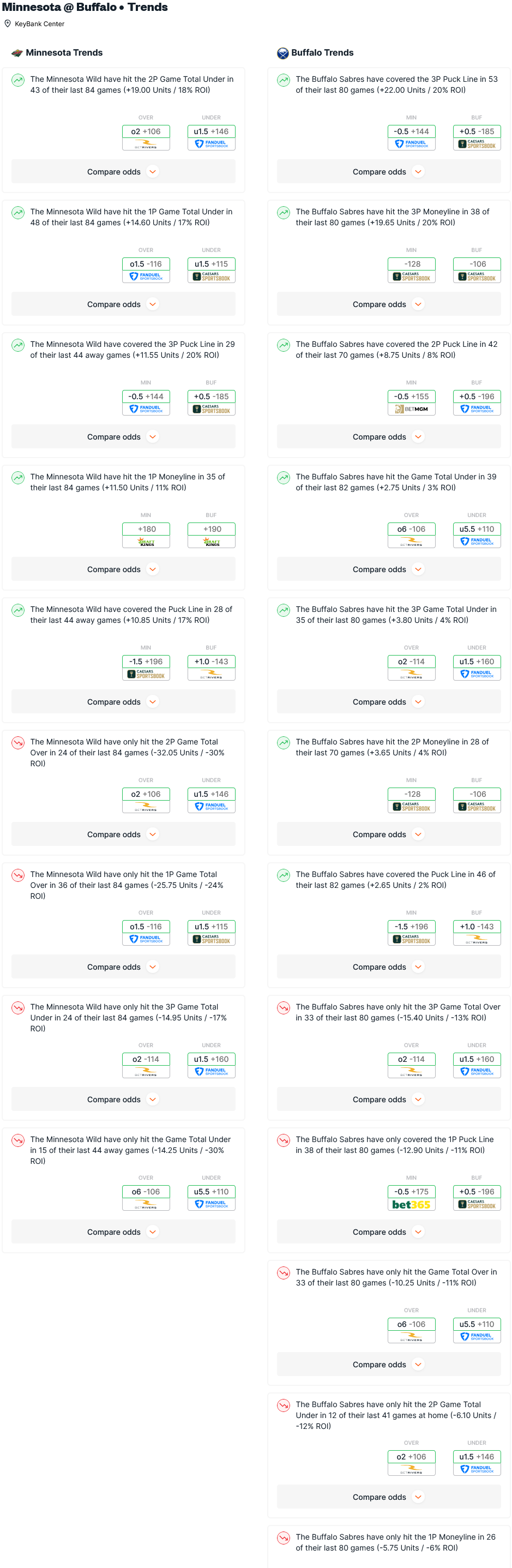This screenshot has width=512, height=1568.
Task: Click the DraftKings logo under MIN +180
Action: click(146, 542)
